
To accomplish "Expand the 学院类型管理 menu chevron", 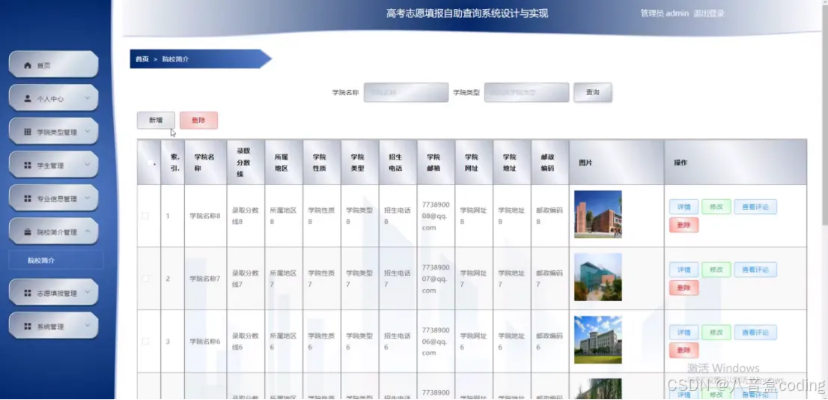I will (88, 131).
